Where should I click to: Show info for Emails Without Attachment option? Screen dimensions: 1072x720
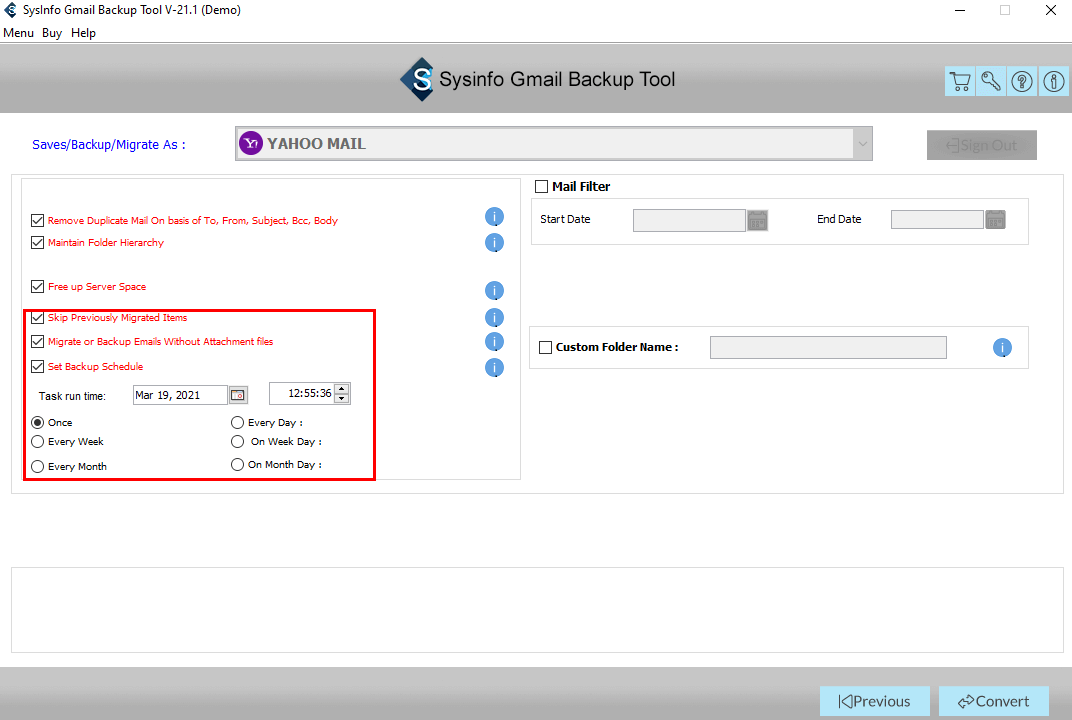point(494,341)
